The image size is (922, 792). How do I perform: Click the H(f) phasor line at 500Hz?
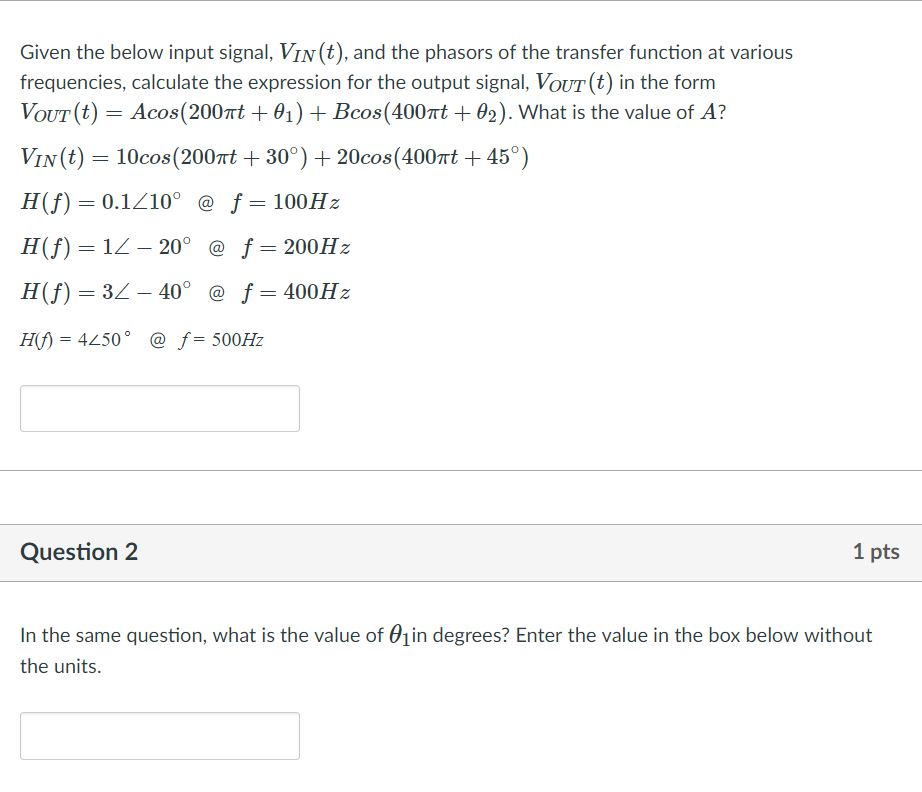coord(140,340)
